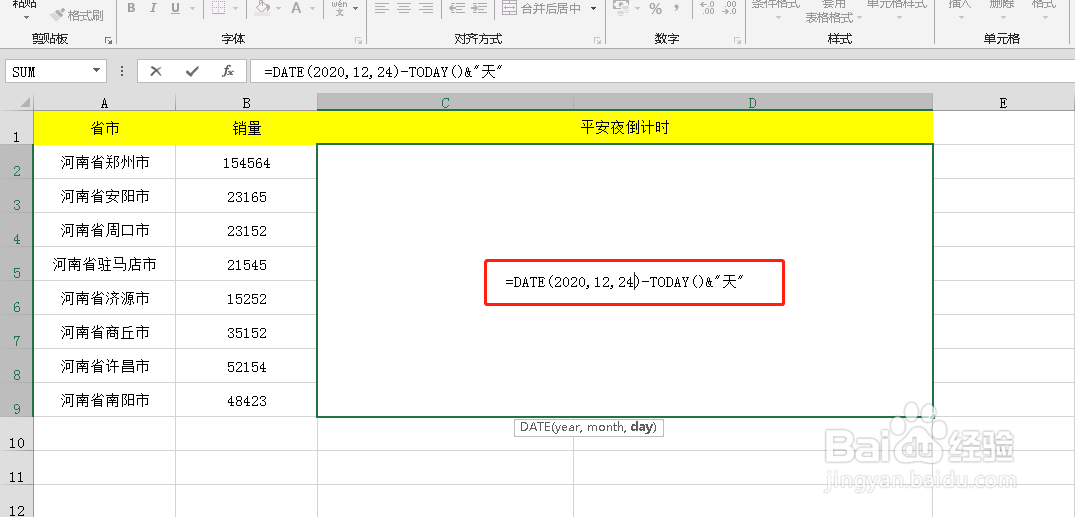This screenshot has width=1075, height=517.
Task: Increase decimal places in number group
Action: click(708, 8)
